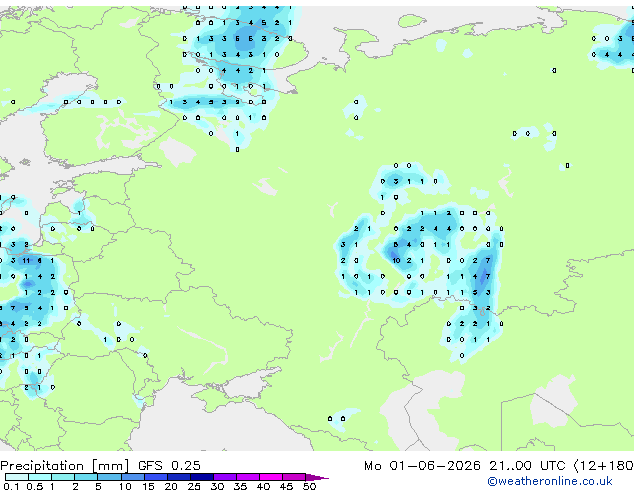Click the "21..00 UTC" time text
The height and width of the screenshot is (490, 634).
coord(527,465)
